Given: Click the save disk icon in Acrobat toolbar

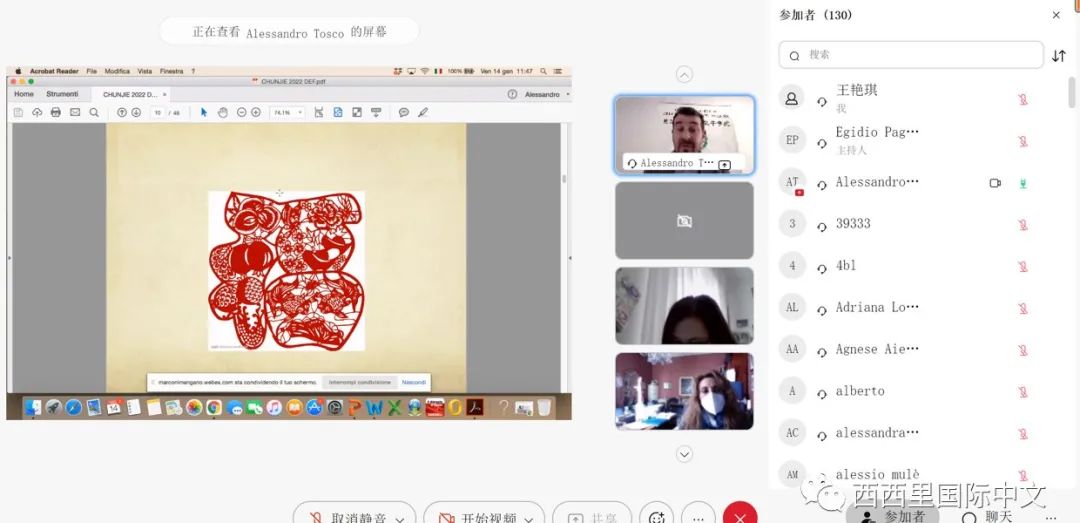Looking at the screenshot, I should click(x=19, y=112).
